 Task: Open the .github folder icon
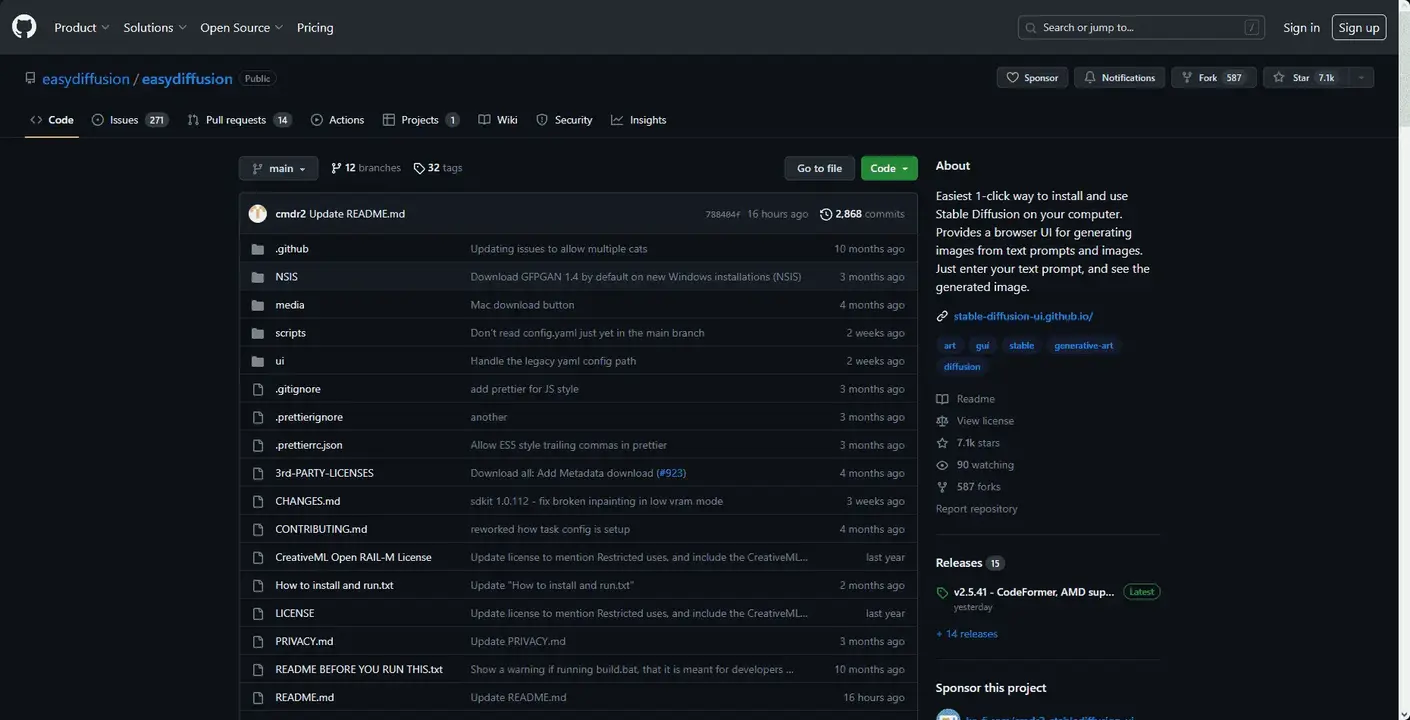point(258,249)
